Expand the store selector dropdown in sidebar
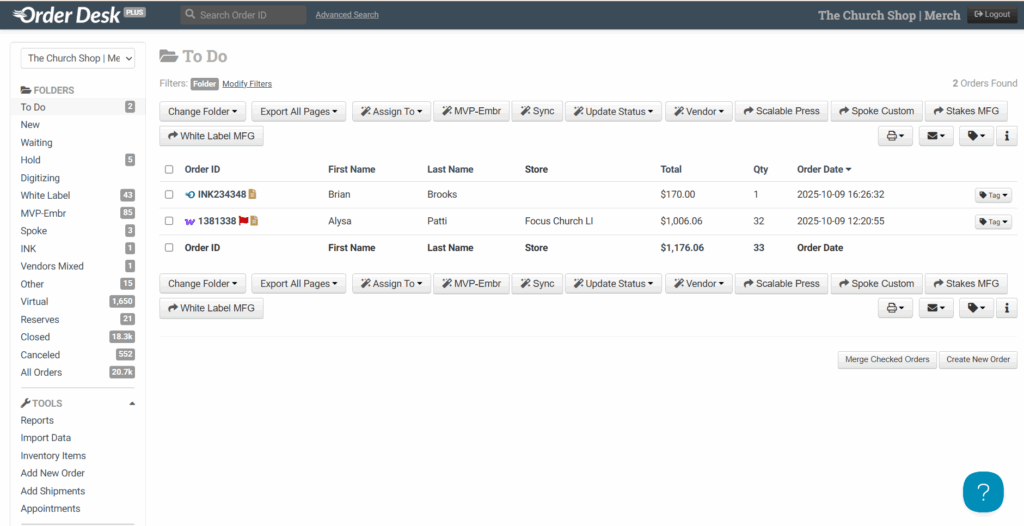 pos(77,59)
